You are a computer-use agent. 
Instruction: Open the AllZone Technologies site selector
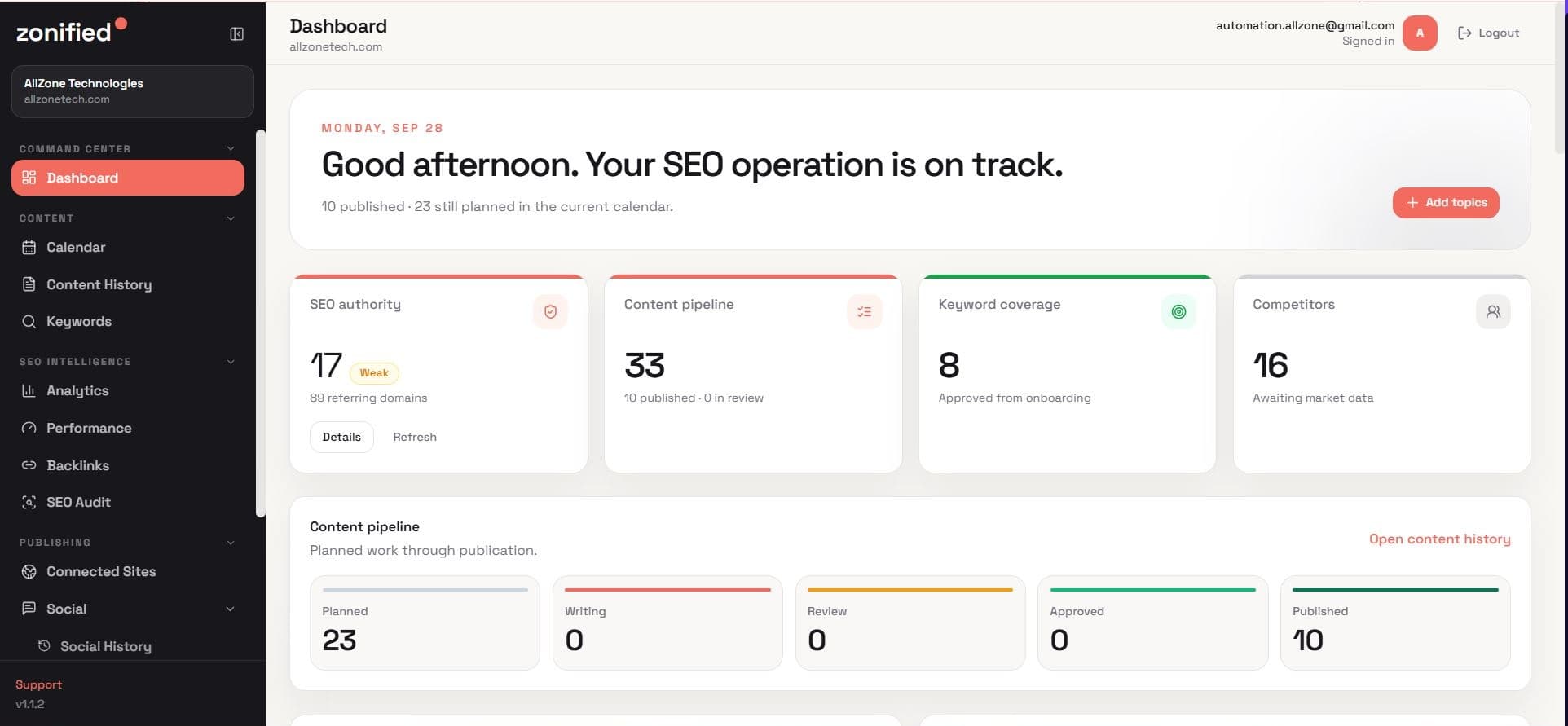pyautogui.click(x=133, y=91)
